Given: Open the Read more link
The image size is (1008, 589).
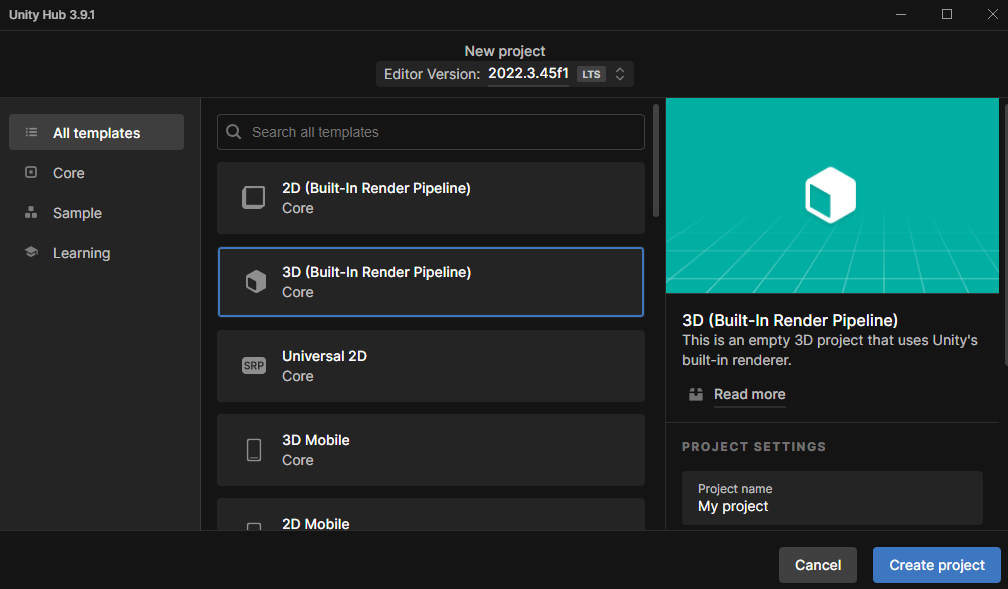Looking at the screenshot, I should click(x=750, y=394).
